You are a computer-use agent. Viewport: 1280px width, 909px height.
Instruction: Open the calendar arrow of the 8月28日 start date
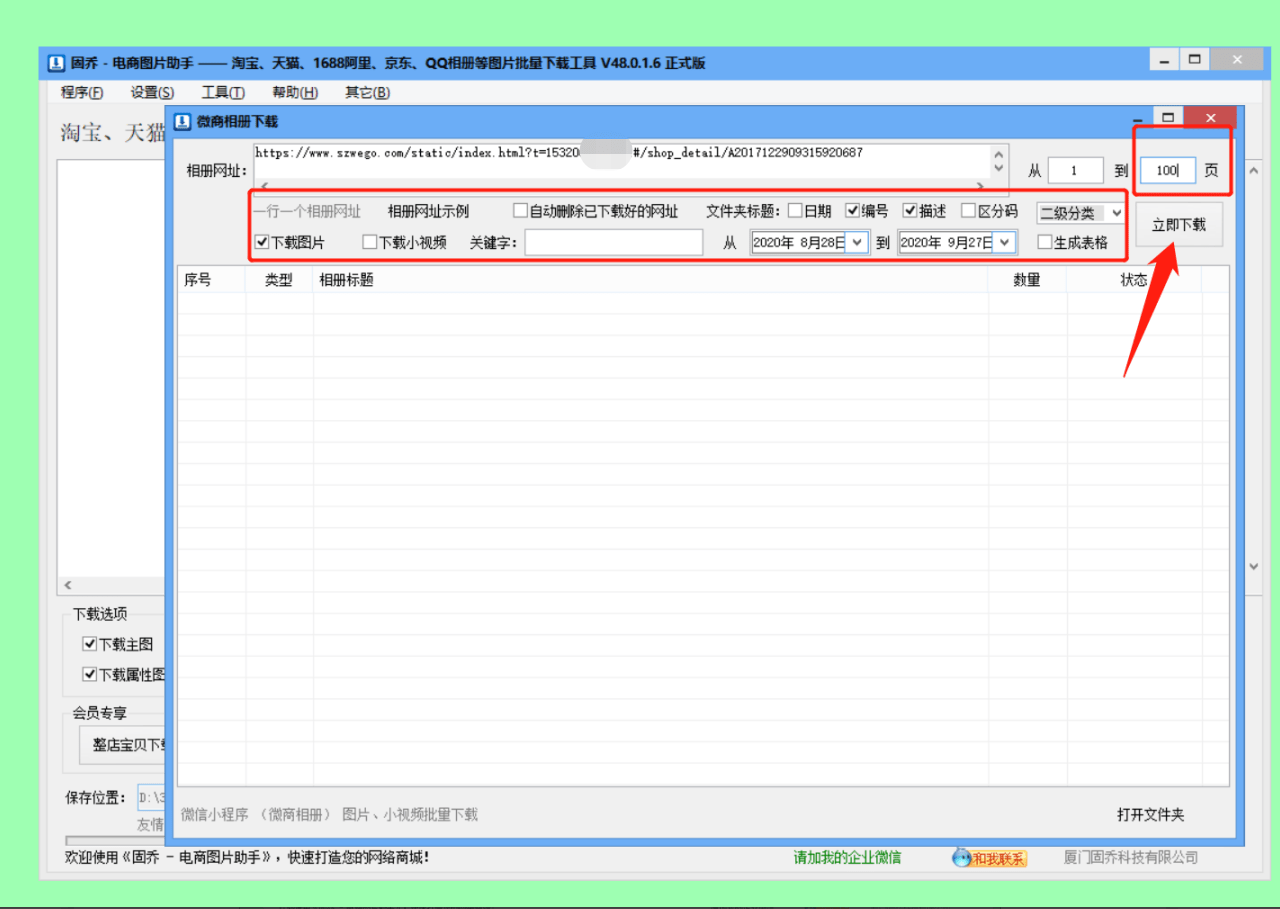coord(857,242)
